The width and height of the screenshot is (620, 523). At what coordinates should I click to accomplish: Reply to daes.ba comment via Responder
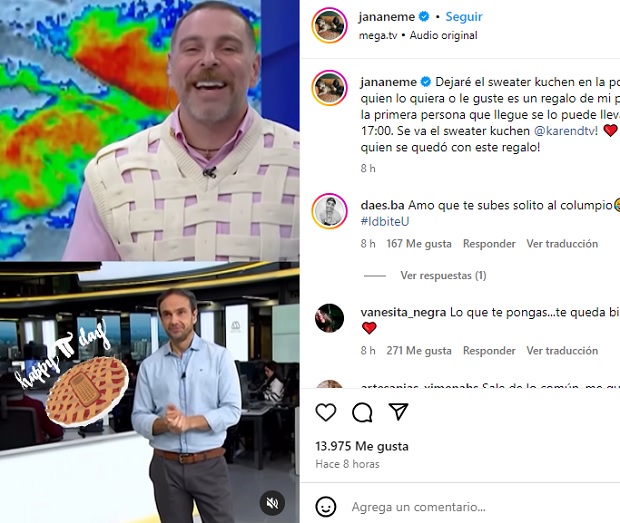tap(489, 244)
